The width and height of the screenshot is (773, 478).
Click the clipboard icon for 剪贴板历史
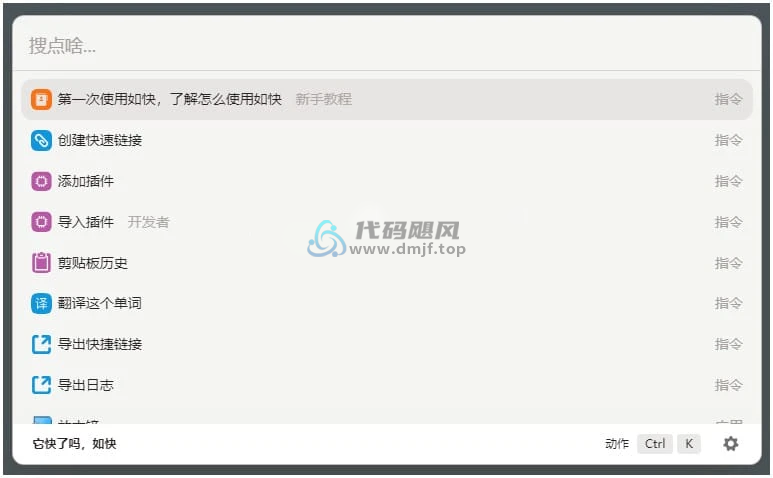click(41, 263)
